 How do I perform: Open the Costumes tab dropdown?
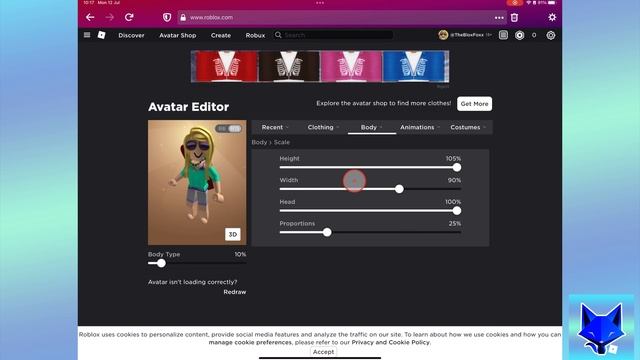point(468,127)
